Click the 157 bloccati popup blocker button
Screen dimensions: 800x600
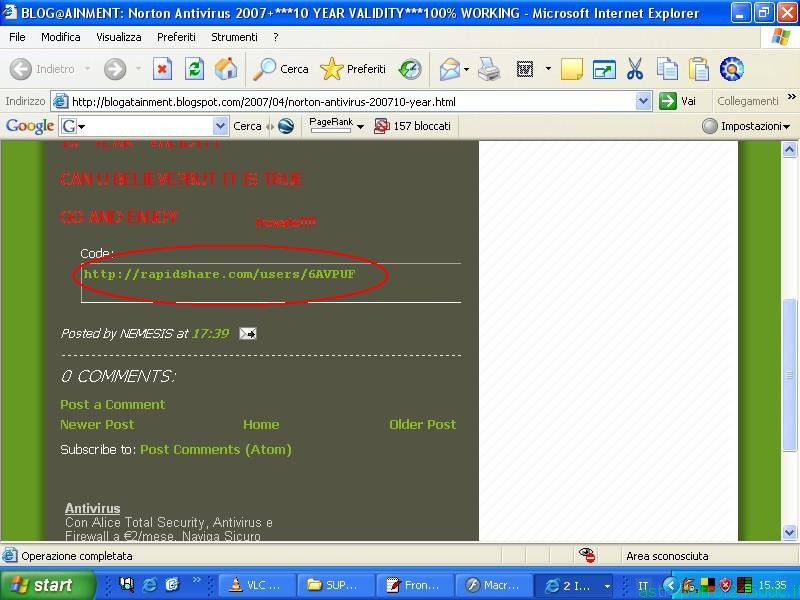(x=413, y=126)
